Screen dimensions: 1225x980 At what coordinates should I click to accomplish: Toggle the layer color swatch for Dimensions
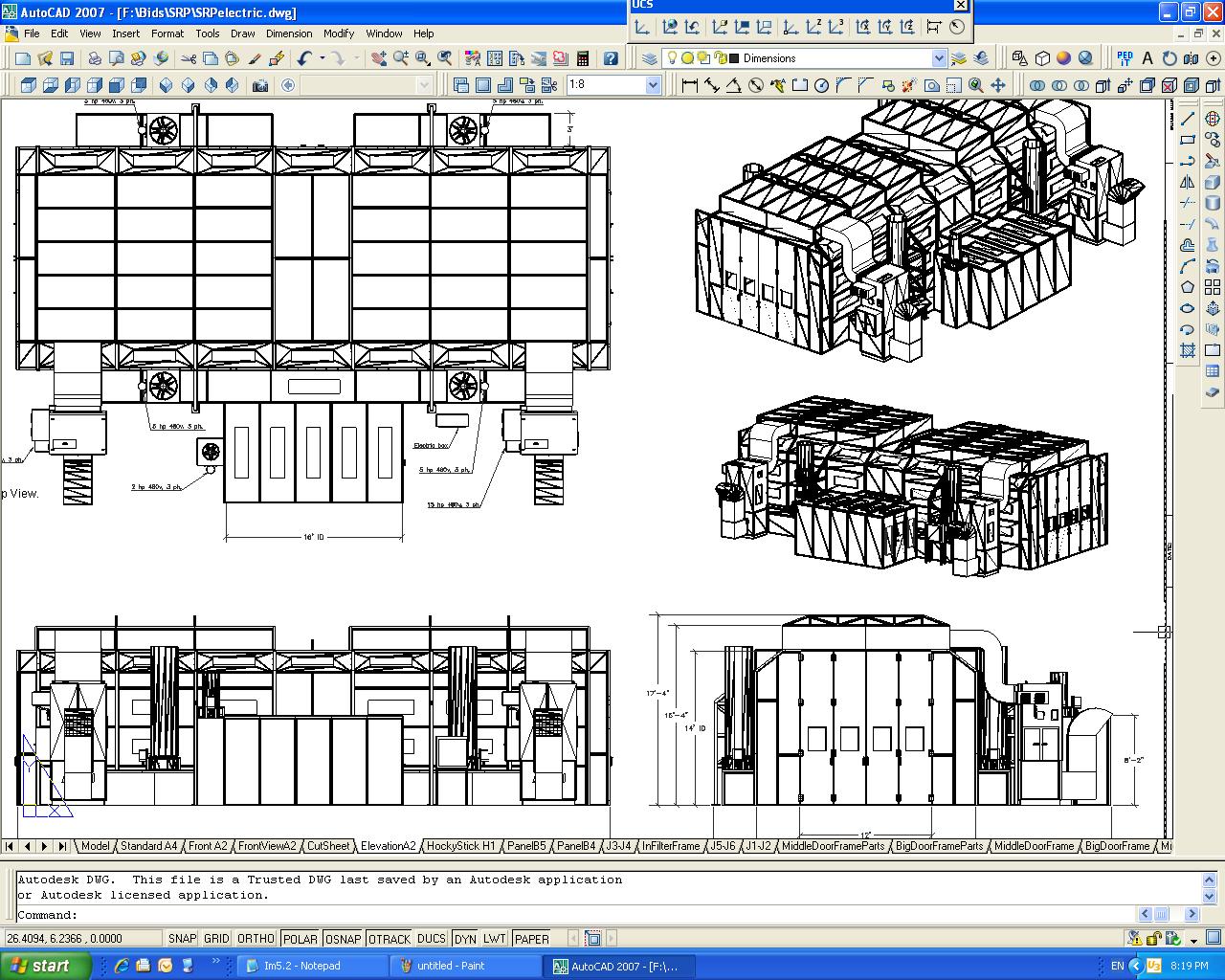point(736,58)
